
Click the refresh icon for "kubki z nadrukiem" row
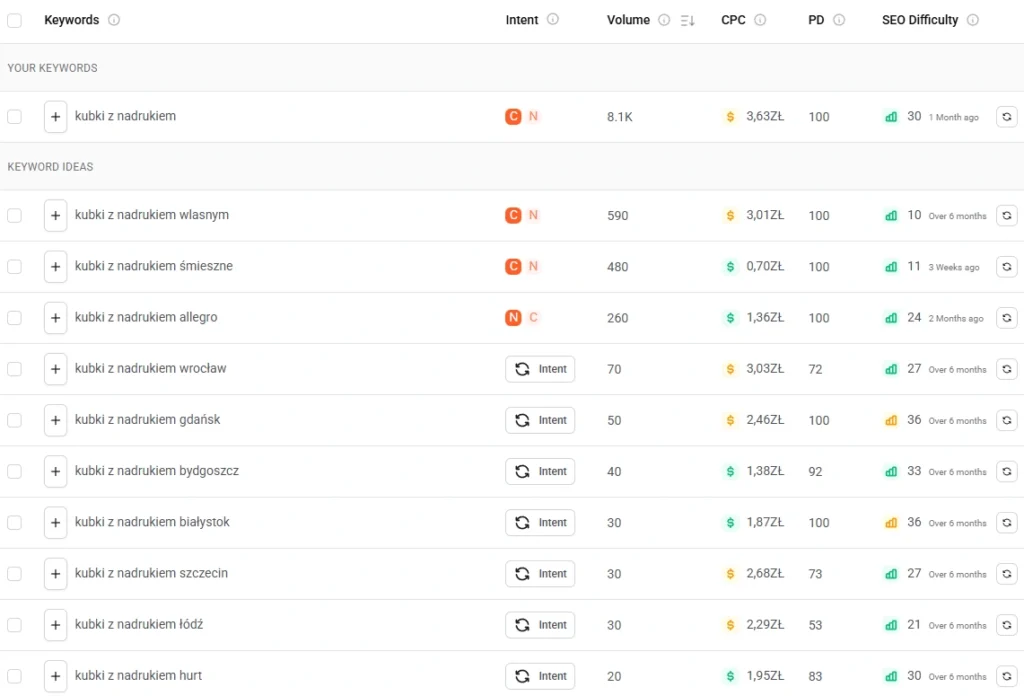pos(1007,117)
